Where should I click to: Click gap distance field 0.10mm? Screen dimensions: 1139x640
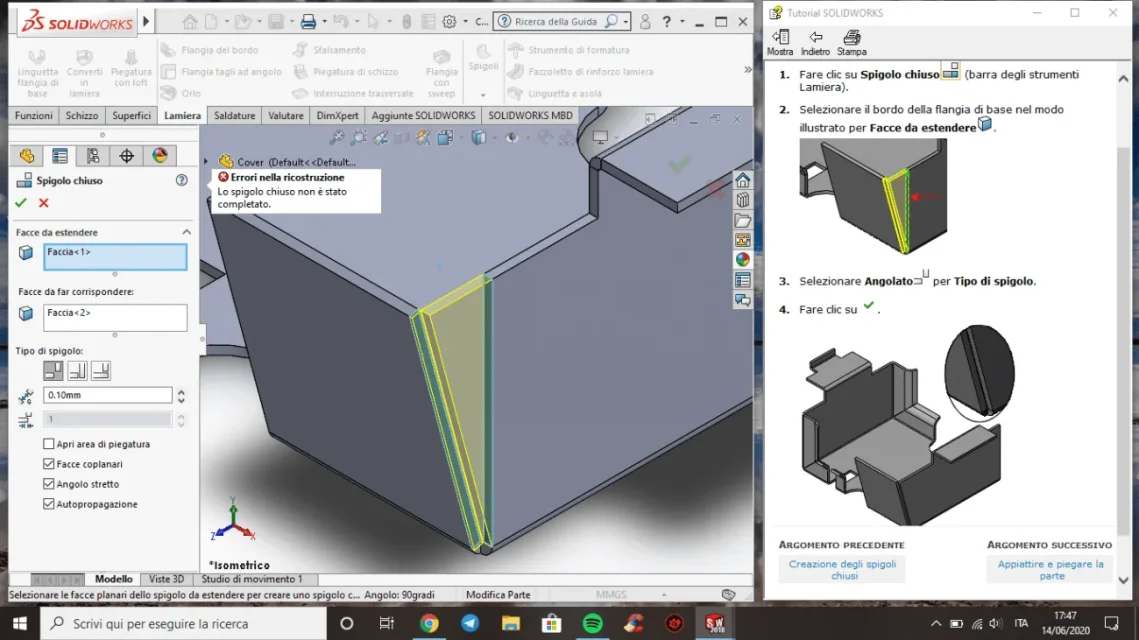[x=108, y=395]
